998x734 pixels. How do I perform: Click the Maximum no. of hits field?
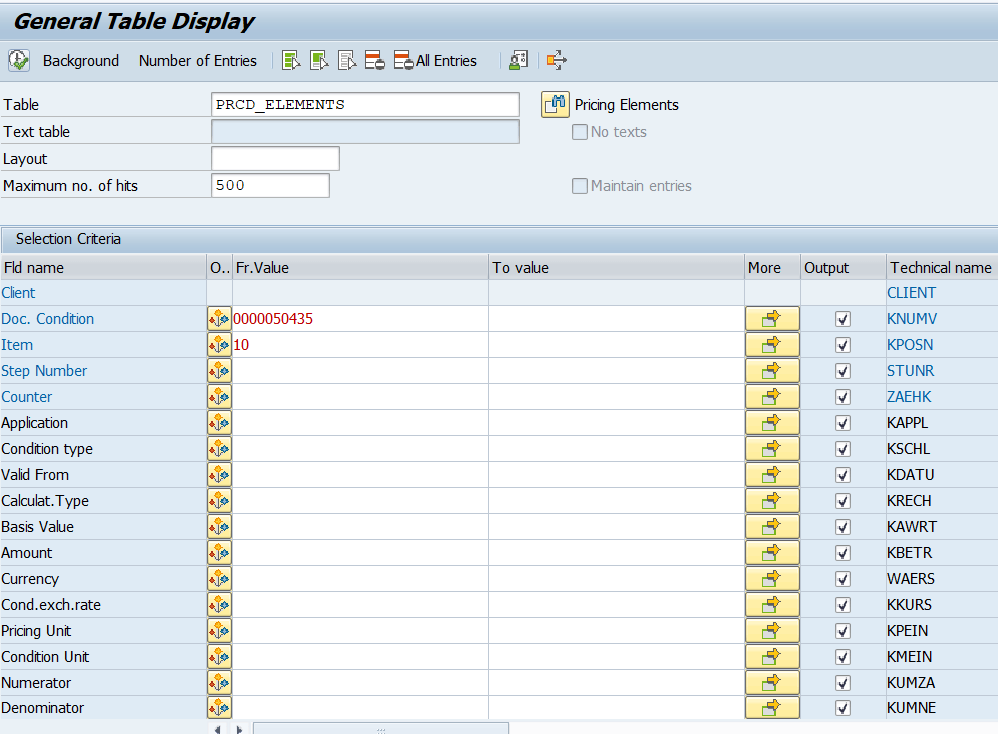point(270,186)
